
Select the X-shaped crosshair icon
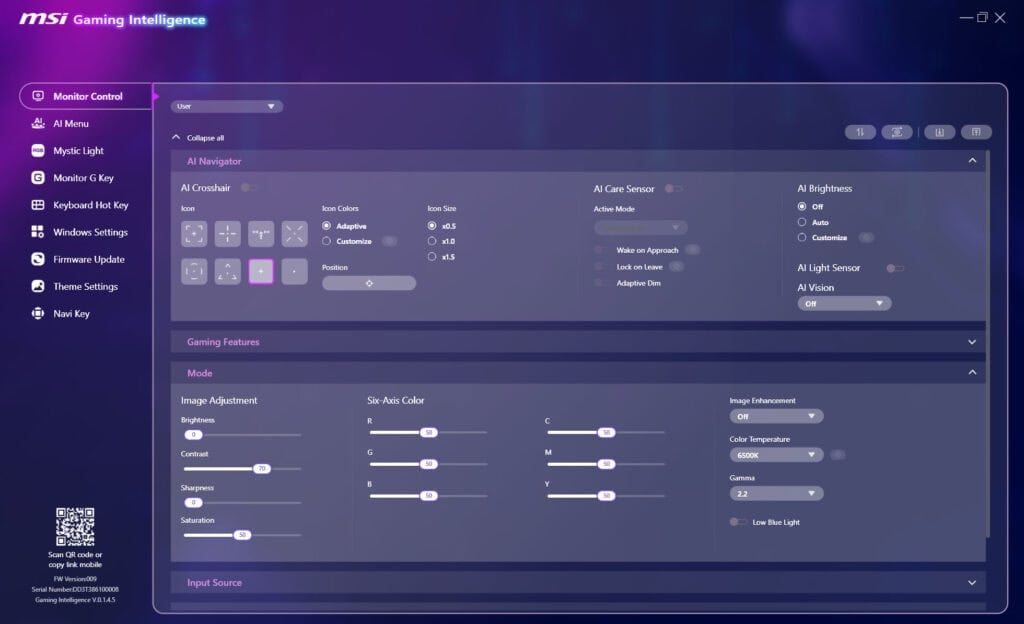click(294, 234)
